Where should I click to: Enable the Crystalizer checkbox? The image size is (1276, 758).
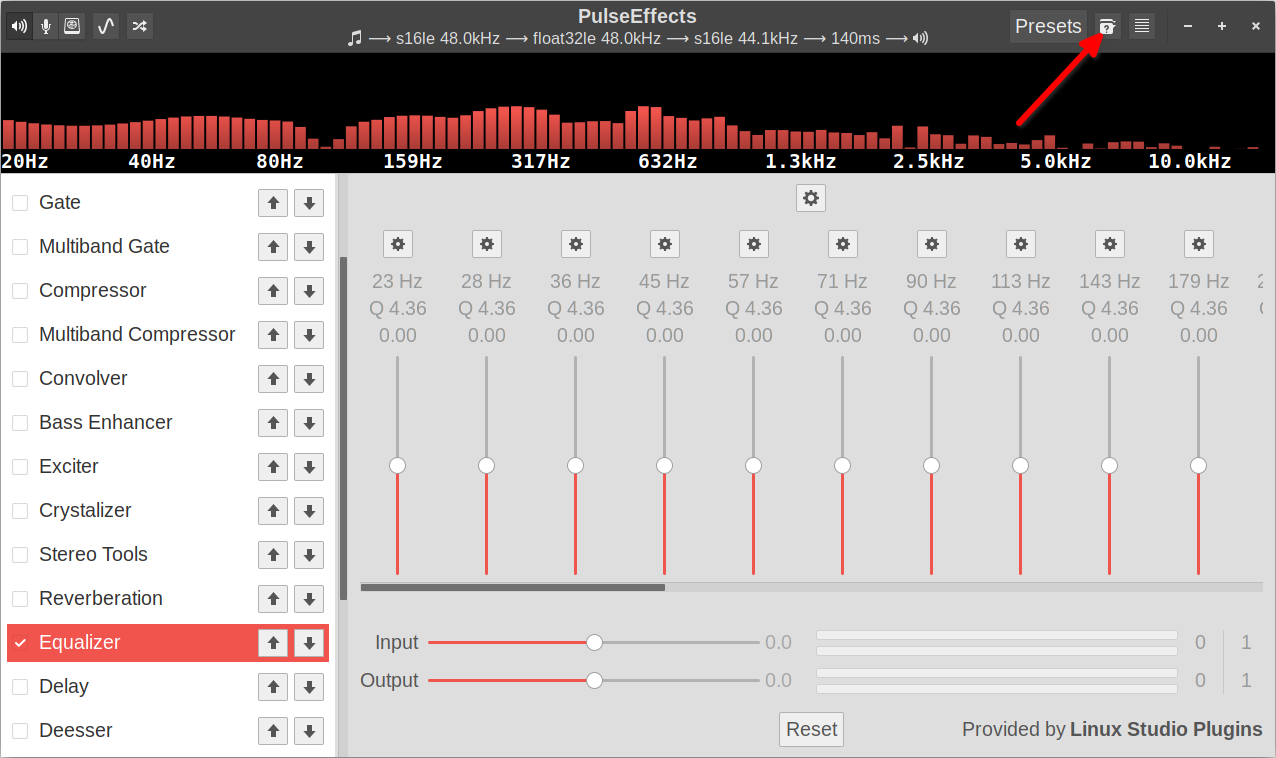click(x=20, y=511)
